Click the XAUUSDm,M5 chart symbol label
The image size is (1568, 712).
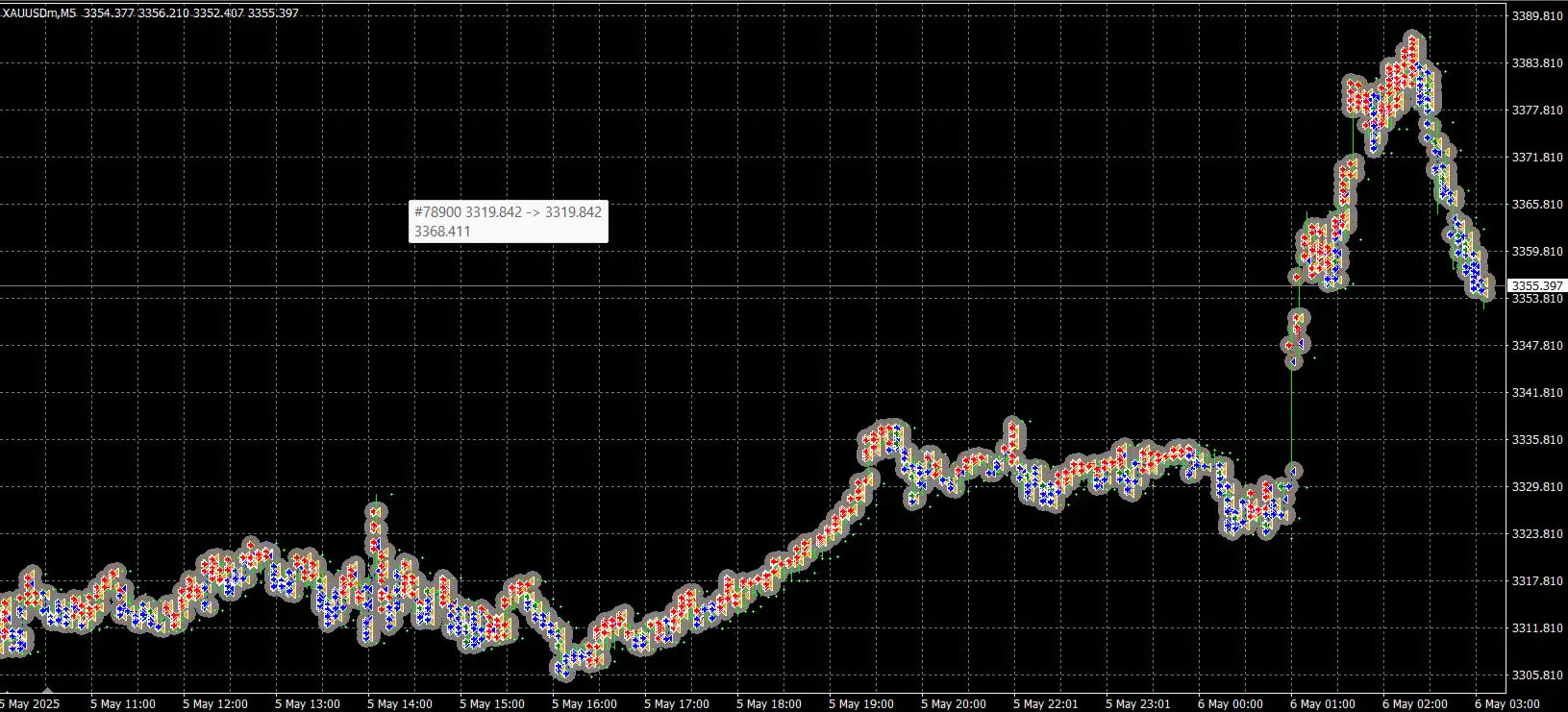(x=38, y=13)
